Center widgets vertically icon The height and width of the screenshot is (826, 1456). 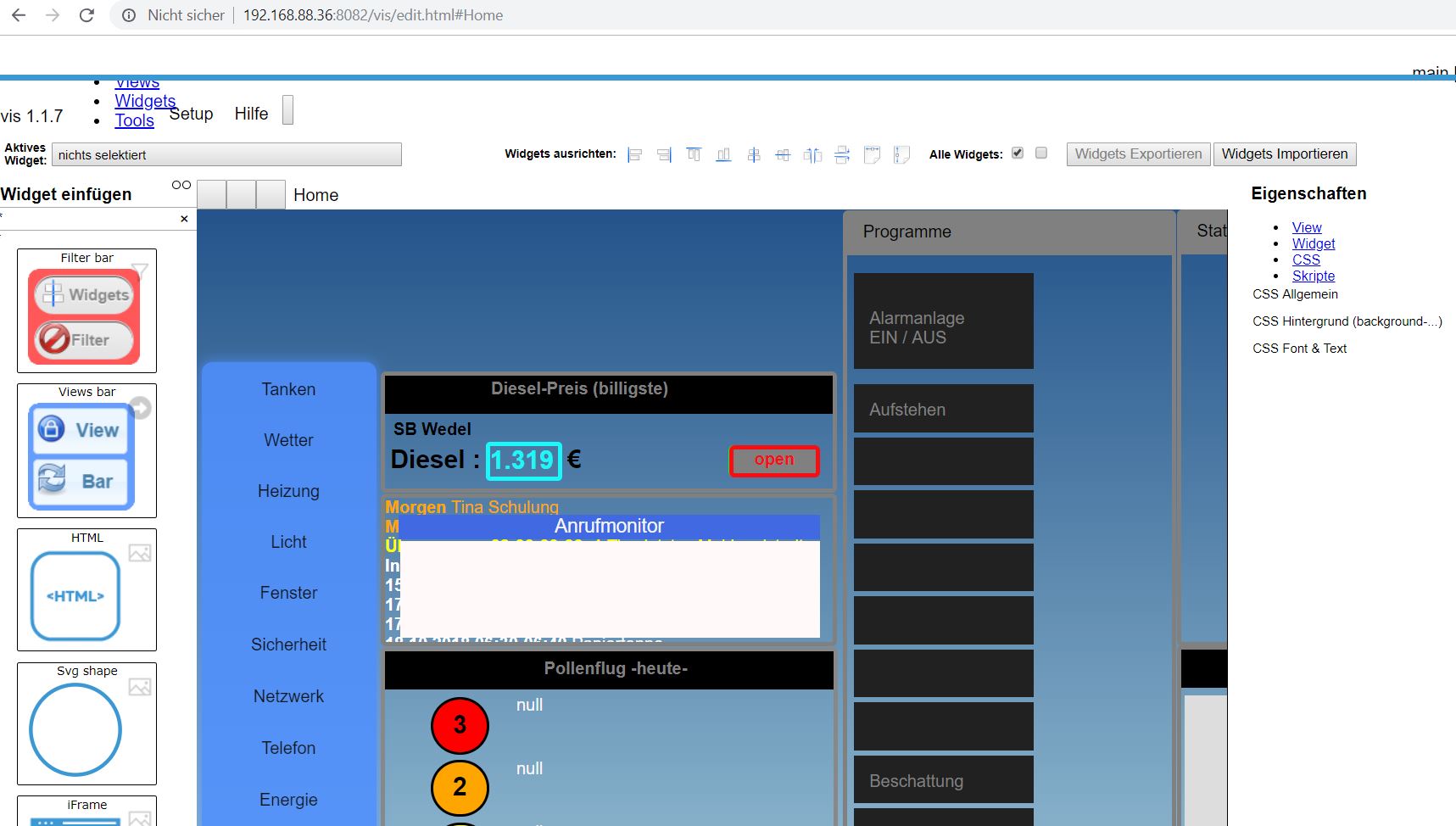pyautogui.click(x=783, y=154)
